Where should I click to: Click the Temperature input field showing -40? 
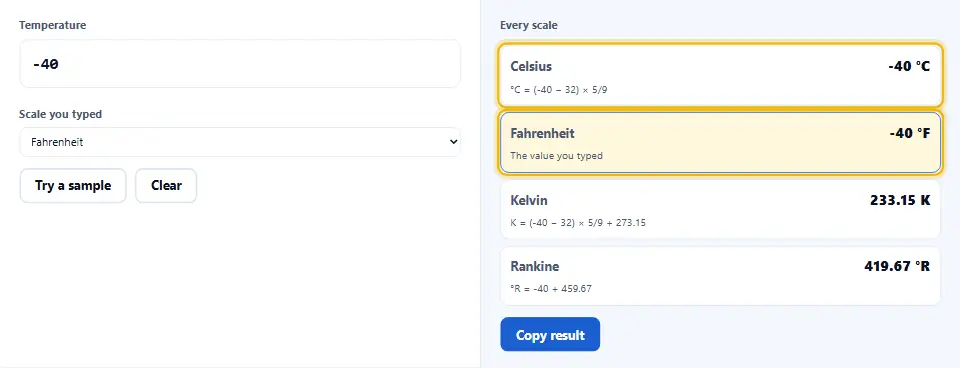(240, 64)
